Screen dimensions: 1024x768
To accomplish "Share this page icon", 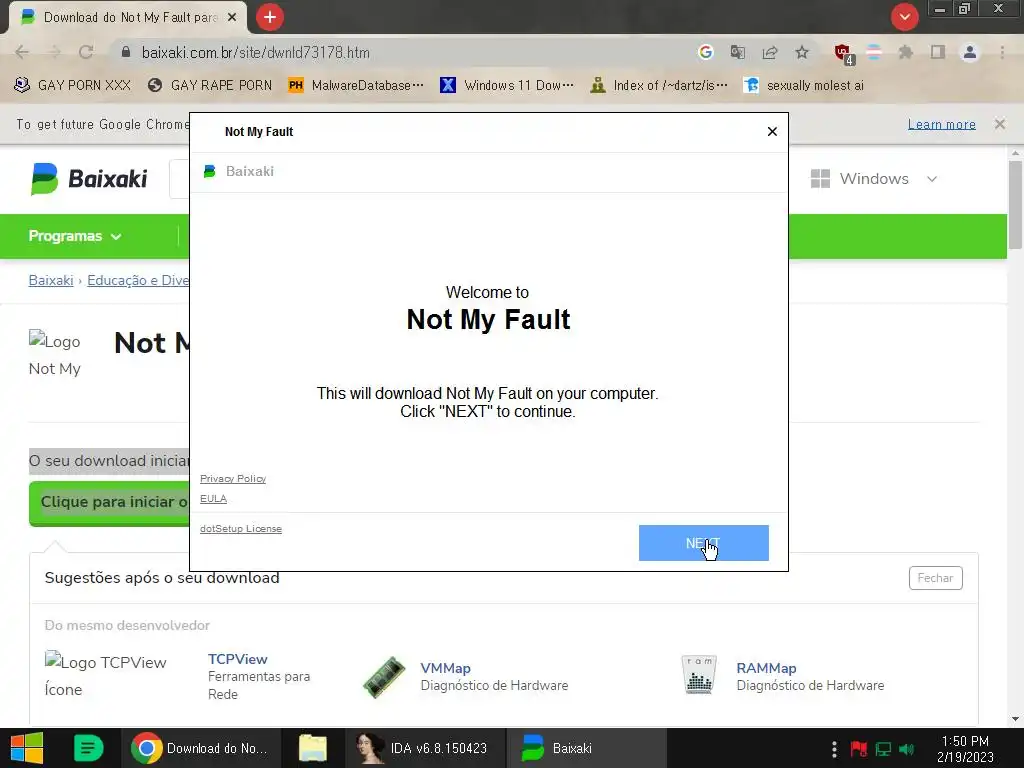I will [770, 52].
